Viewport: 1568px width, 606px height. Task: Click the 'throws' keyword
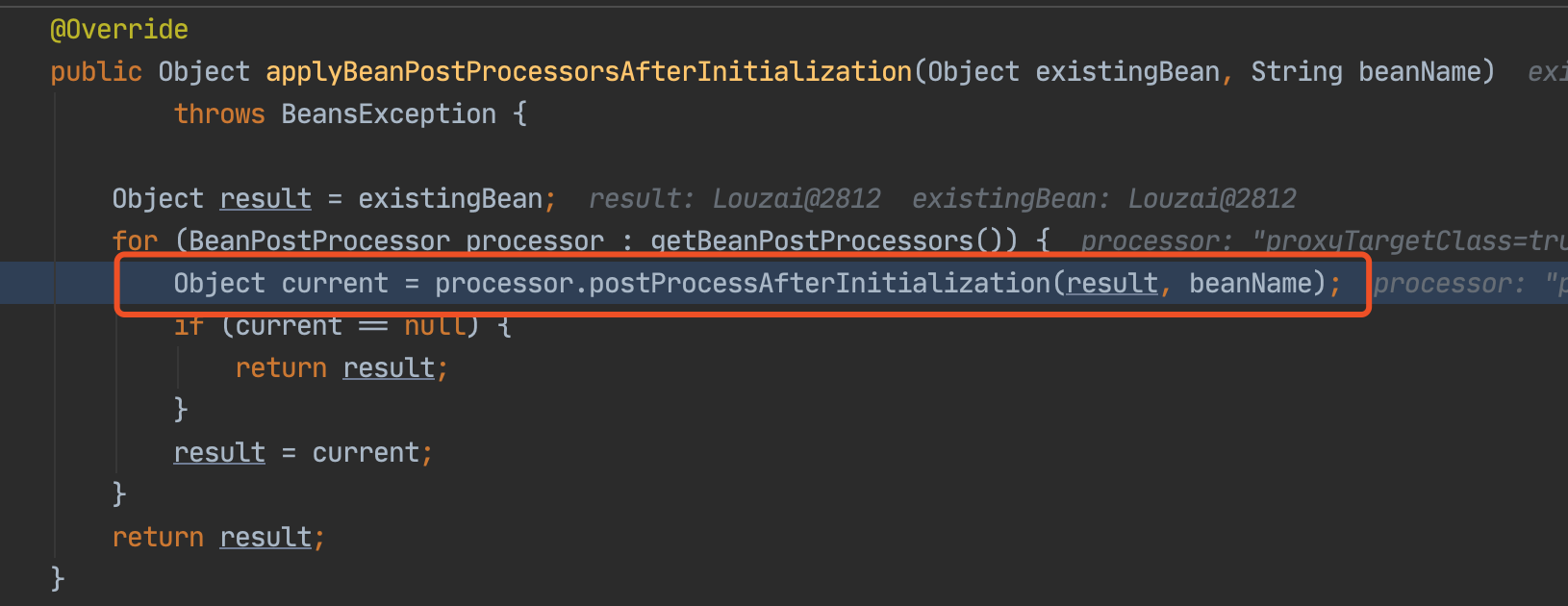click(219, 114)
